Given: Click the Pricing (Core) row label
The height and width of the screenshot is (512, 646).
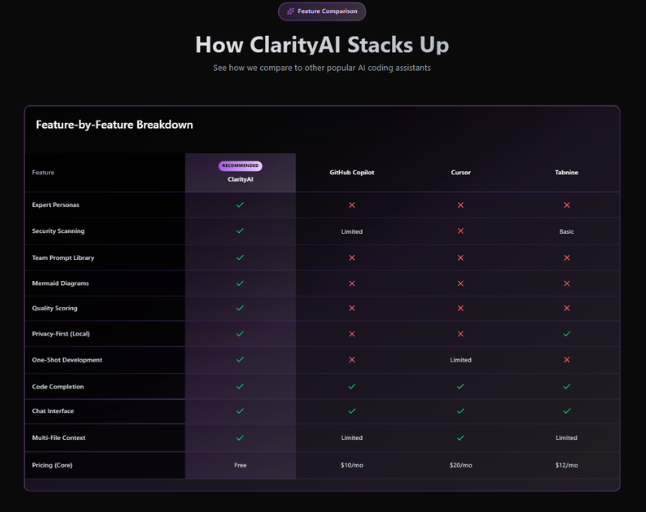Looking at the screenshot, I should click(52, 465).
